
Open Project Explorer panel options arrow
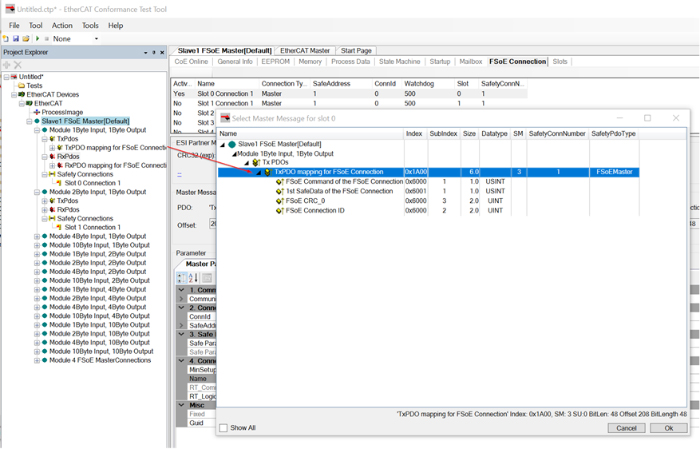pyautogui.click(x=146, y=53)
